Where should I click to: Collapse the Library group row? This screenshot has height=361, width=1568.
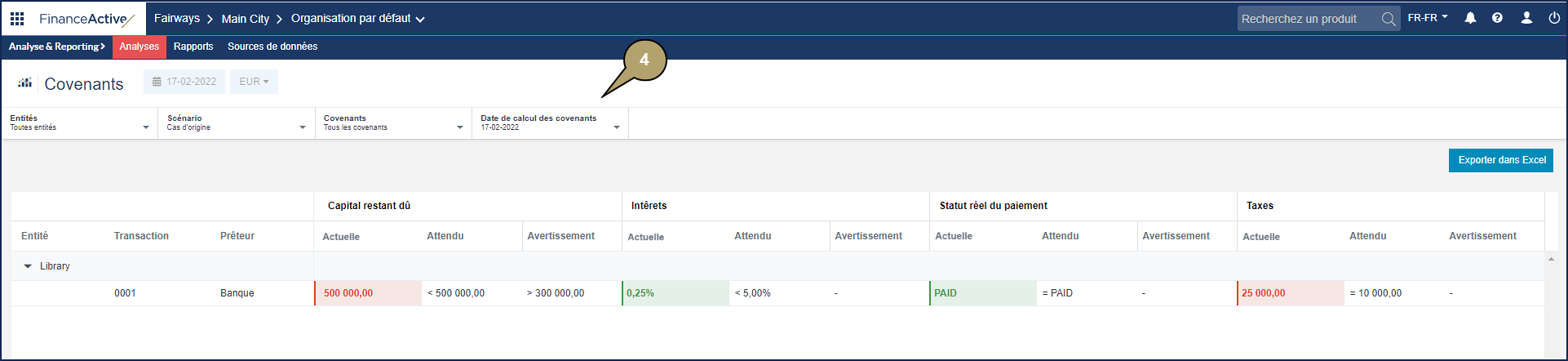[x=28, y=266]
